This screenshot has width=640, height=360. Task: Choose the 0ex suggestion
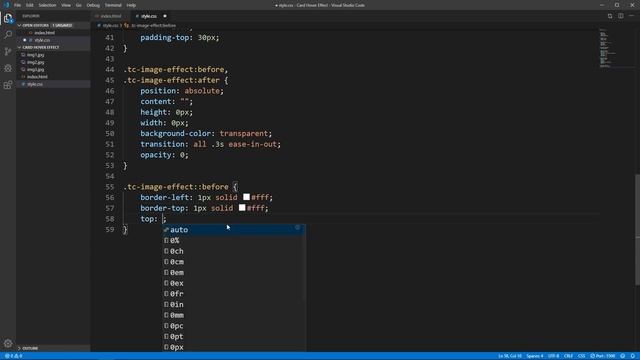(x=234, y=283)
